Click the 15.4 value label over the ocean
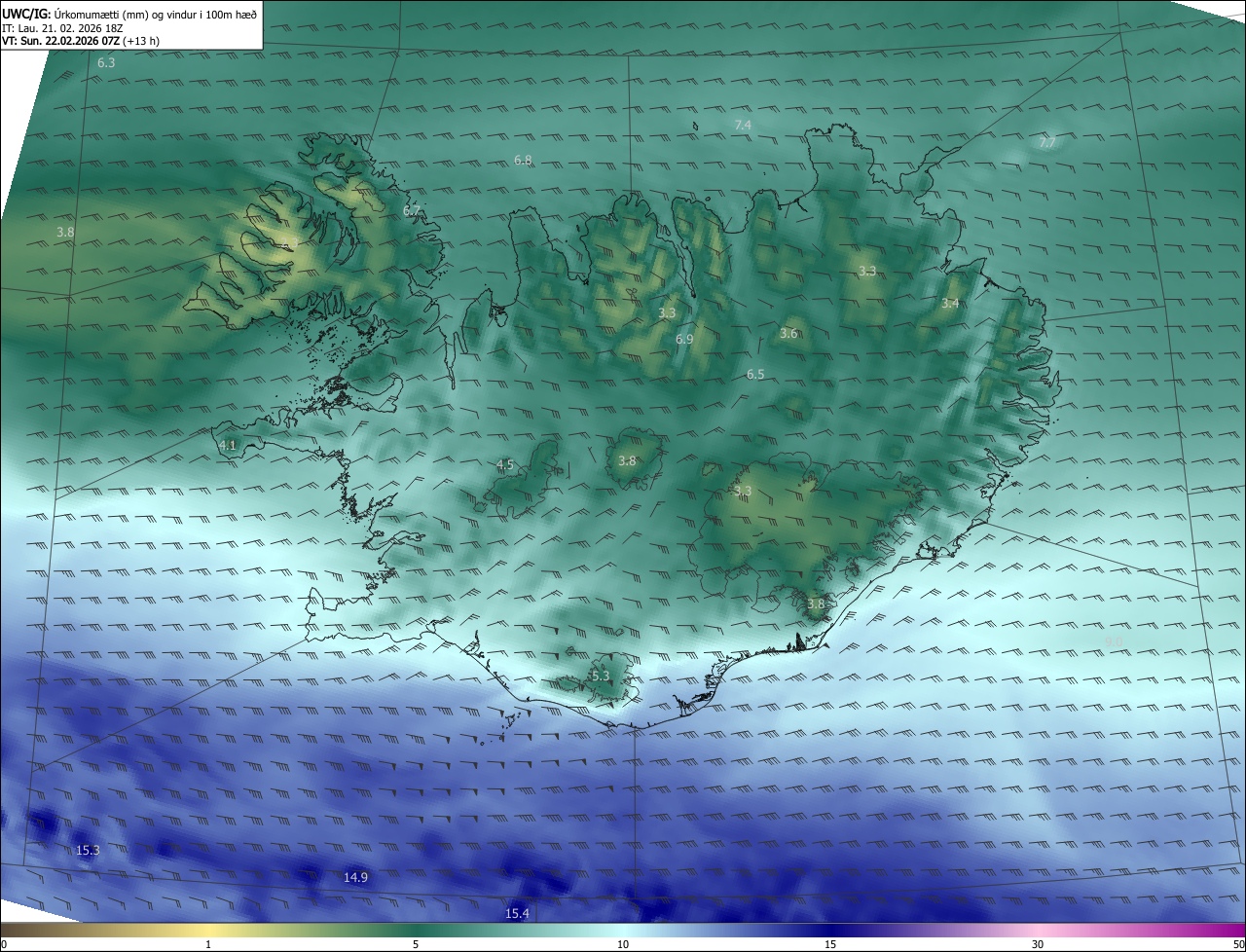This screenshot has width=1246, height=952. 518,914
